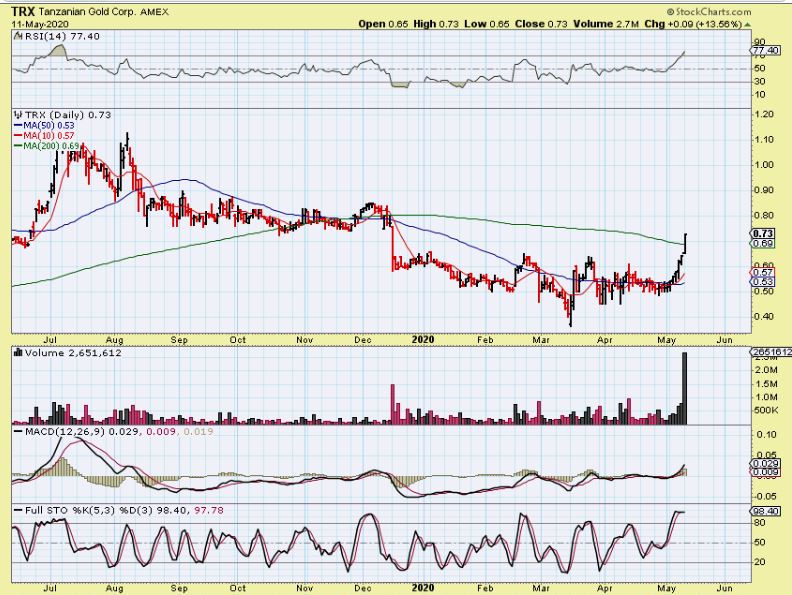
Task: Click the 2.0M volume axis label
Action: tap(766, 370)
